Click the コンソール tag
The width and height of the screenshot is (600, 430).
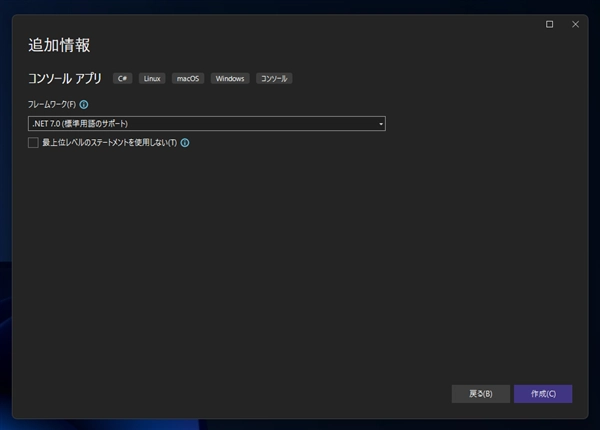pos(274,78)
